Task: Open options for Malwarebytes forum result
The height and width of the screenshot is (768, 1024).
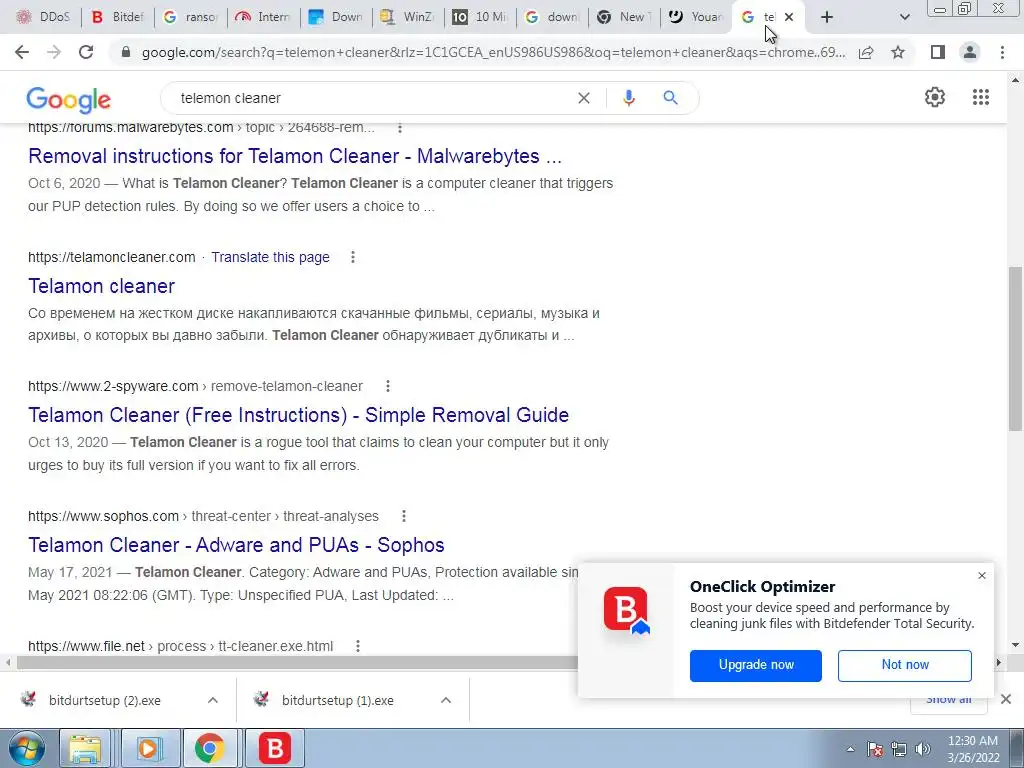Action: pos(400,127)
